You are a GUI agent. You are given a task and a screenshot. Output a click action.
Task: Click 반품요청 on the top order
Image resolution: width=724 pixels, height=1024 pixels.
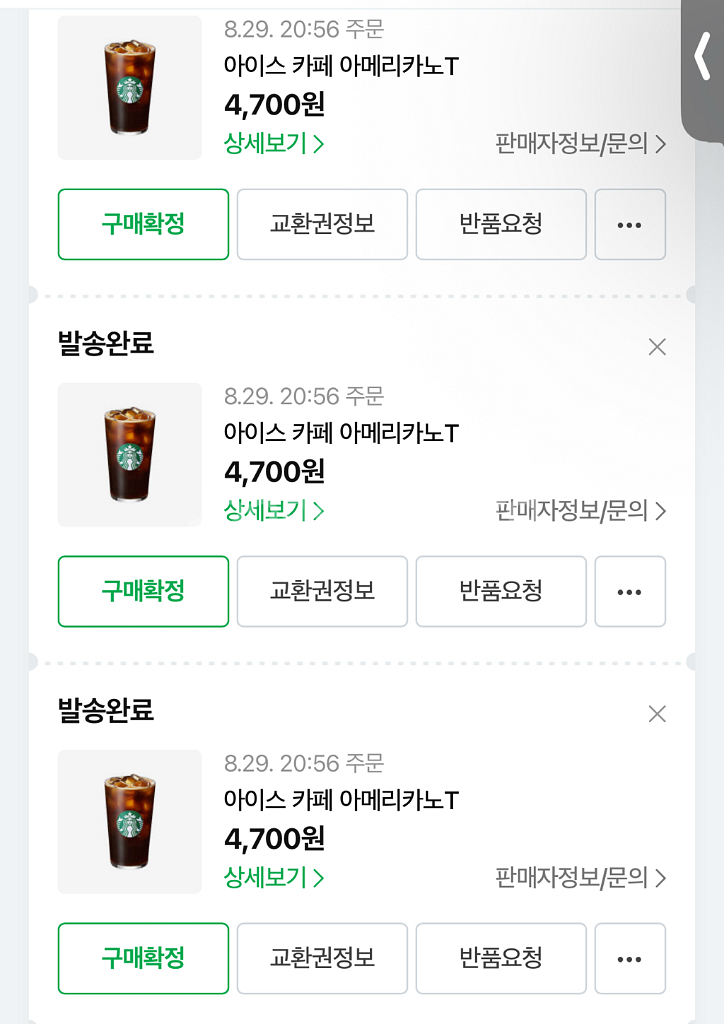[x=501, y=224]
